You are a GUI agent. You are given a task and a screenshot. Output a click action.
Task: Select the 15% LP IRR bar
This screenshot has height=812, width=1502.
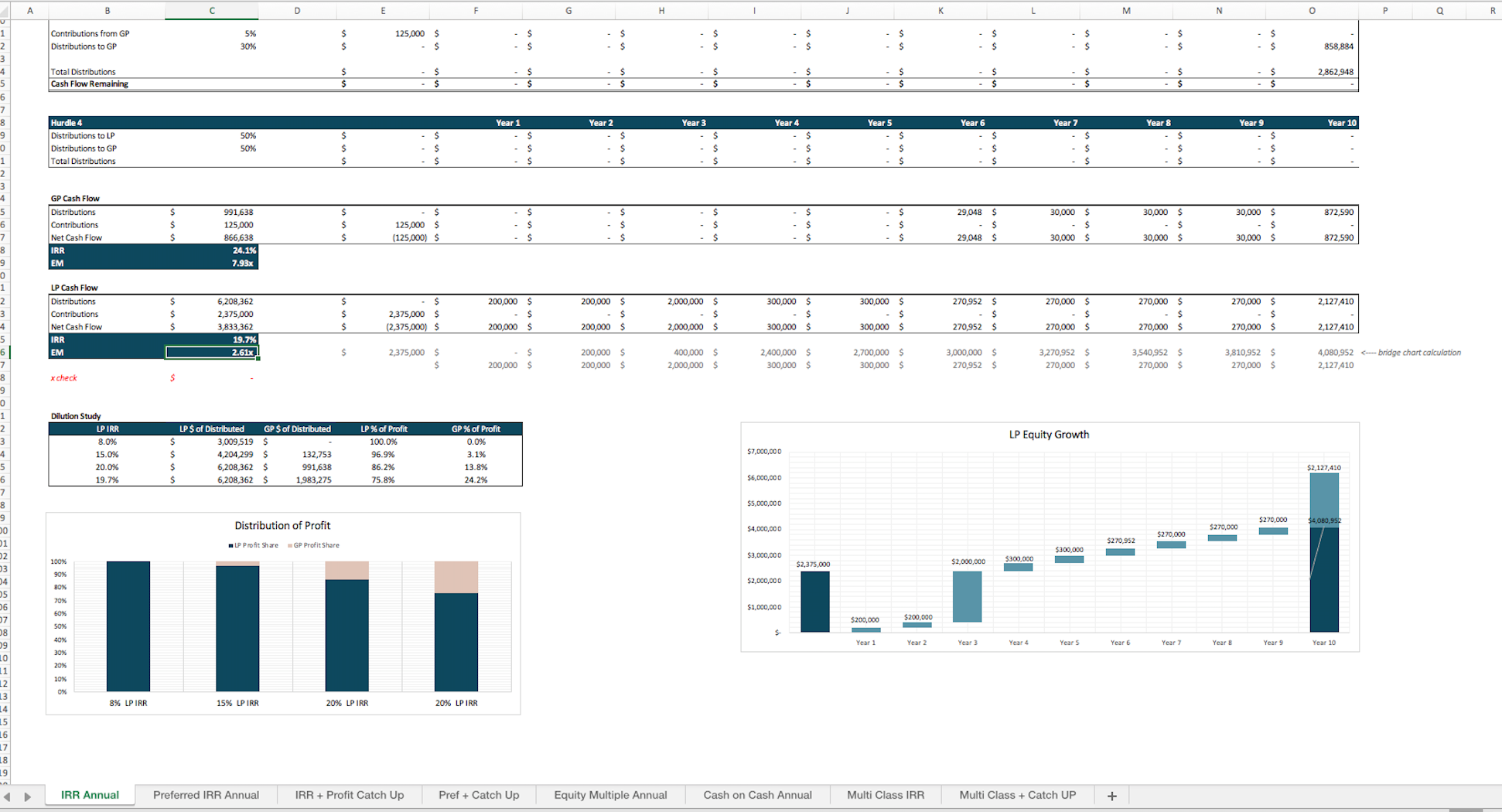(x=237, y=628)
